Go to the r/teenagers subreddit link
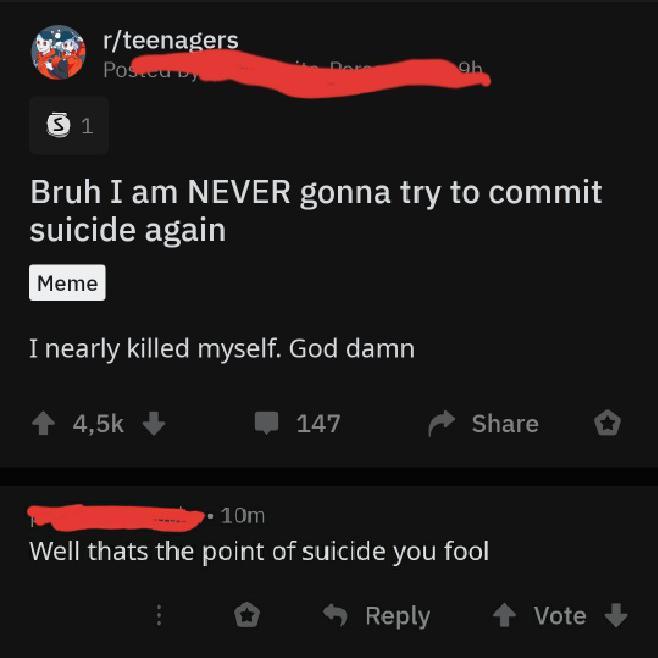The image size is (658, 658). click(171, 41)
